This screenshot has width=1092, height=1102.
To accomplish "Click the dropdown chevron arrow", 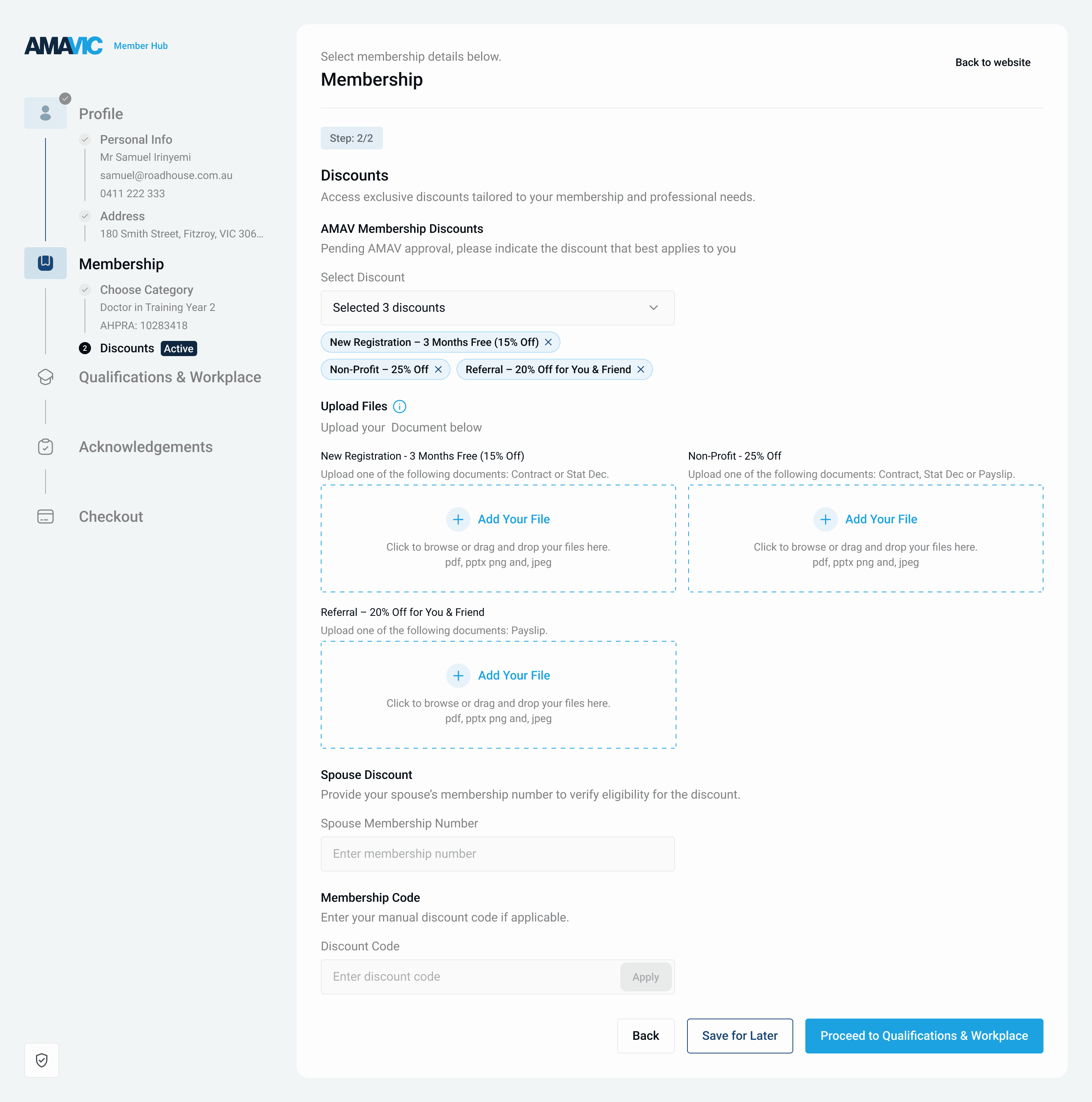I will click(x=653, y=308).
